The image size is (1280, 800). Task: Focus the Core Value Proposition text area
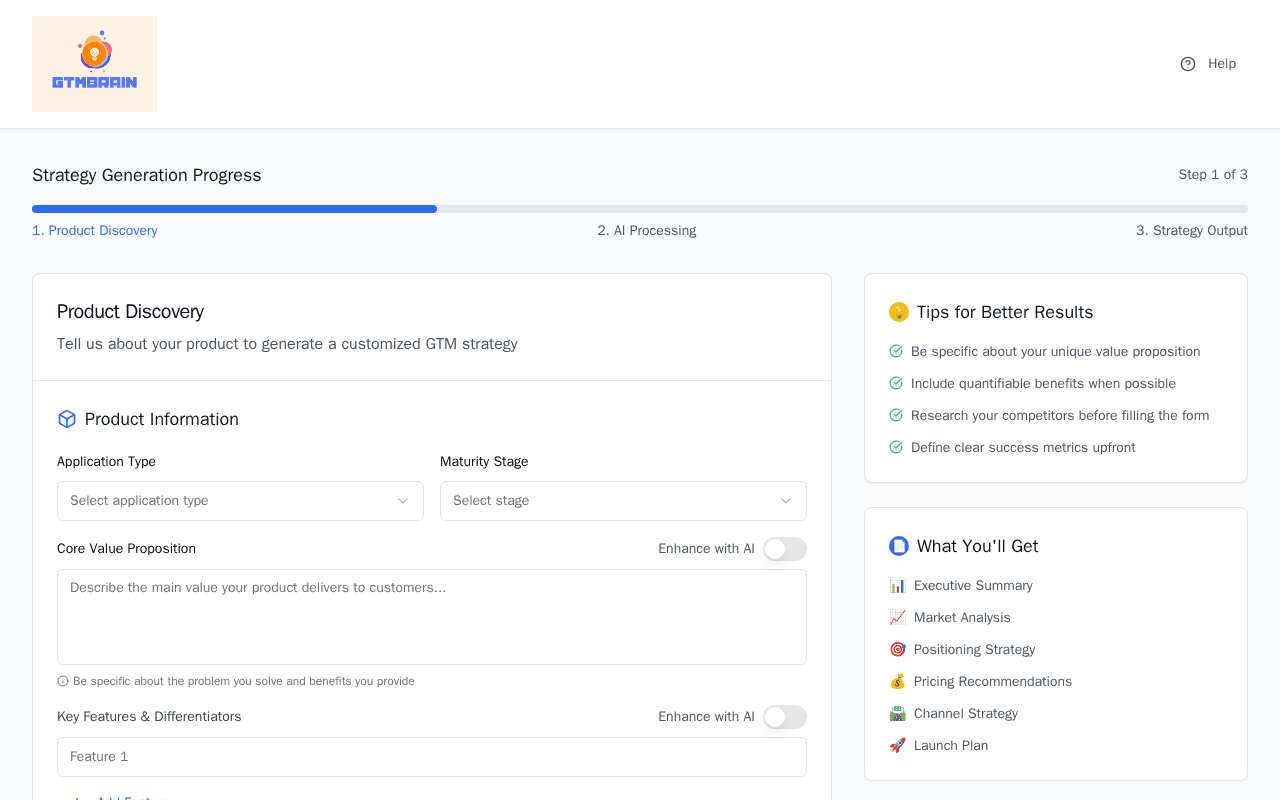(432, 617)
